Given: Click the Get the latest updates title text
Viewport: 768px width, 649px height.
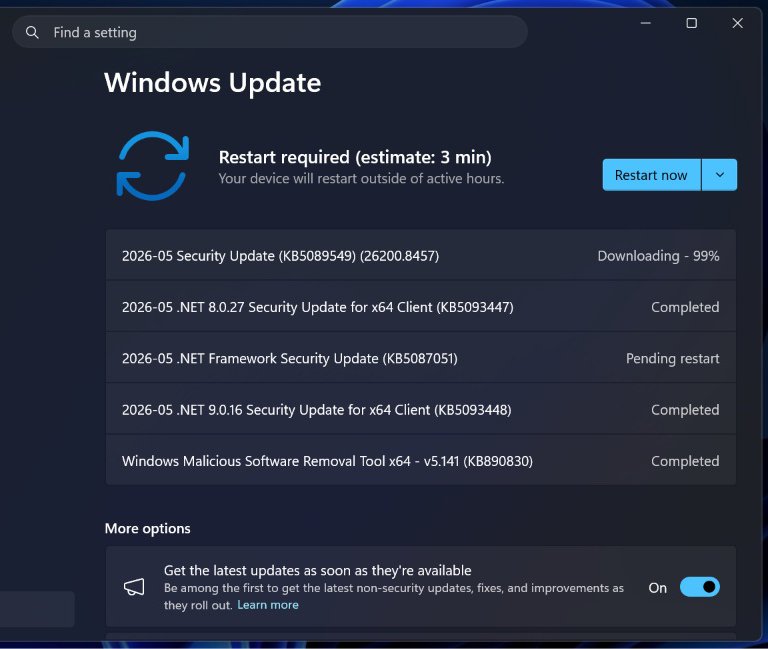Looking at the screenshot, I should click(317, 570).
